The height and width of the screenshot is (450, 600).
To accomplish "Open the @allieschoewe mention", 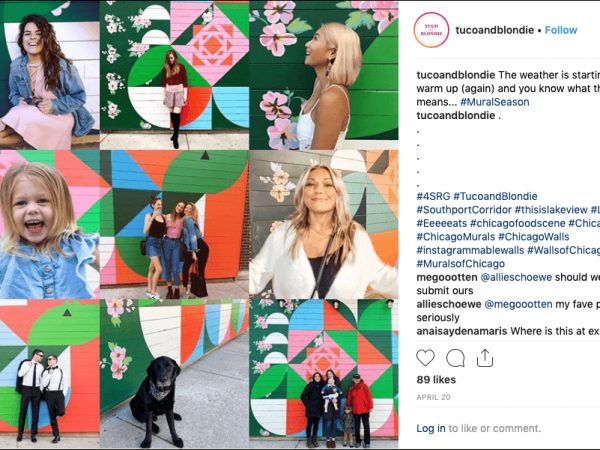I will pos(516,277).
